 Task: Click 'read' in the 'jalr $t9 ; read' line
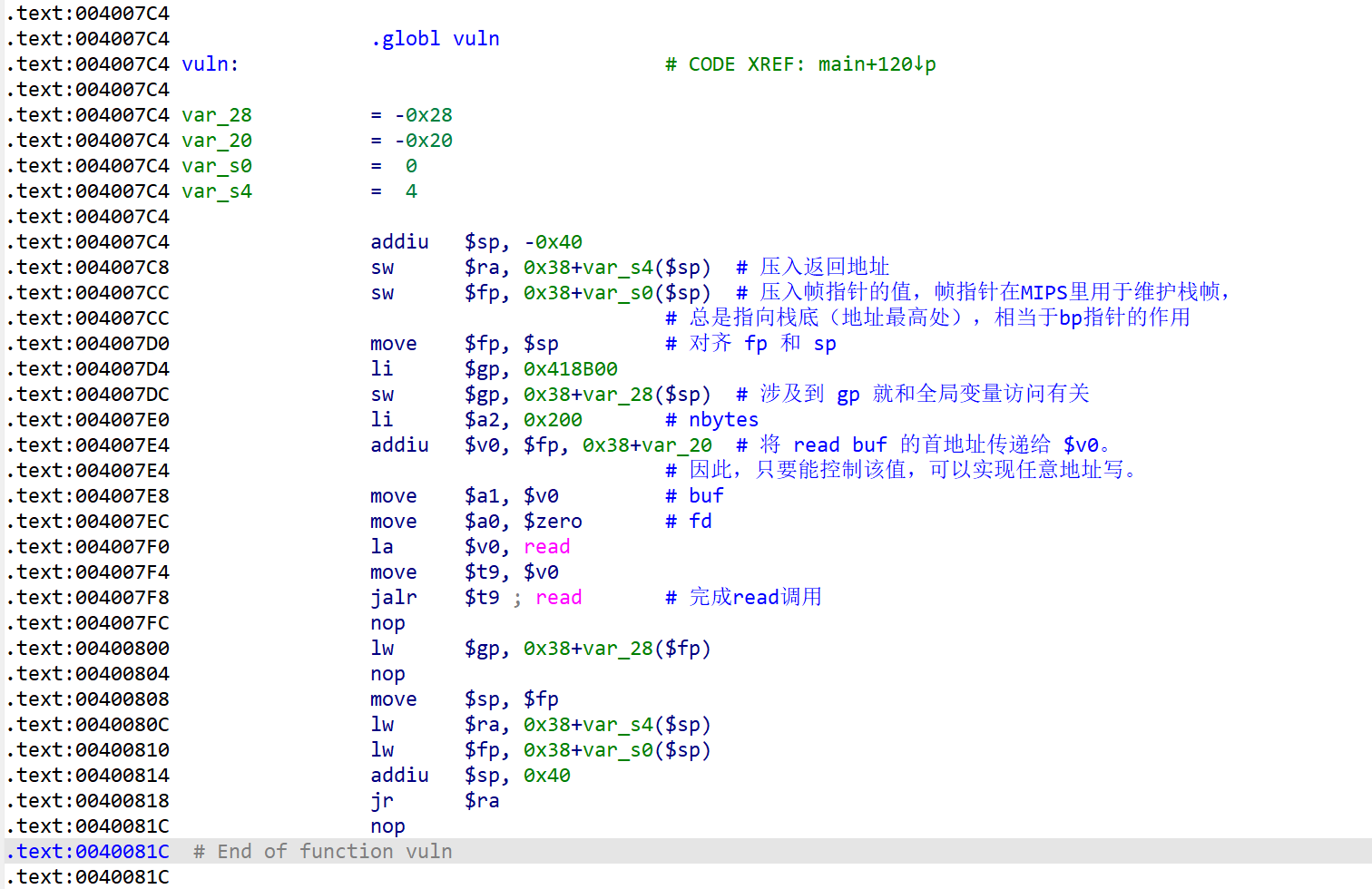click(x=559, y=598)
